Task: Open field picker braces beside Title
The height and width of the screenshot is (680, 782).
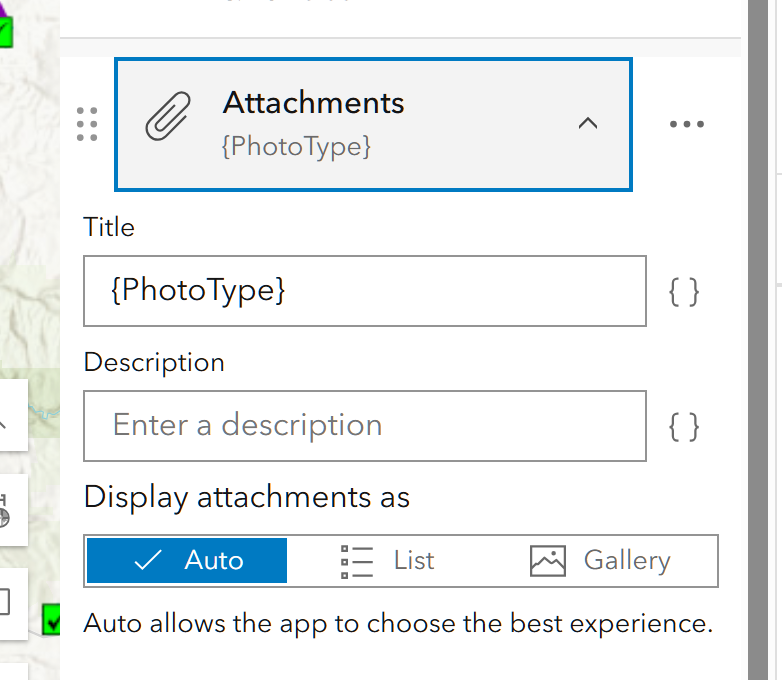Action: pyautogui.click(x=684, y=292)
